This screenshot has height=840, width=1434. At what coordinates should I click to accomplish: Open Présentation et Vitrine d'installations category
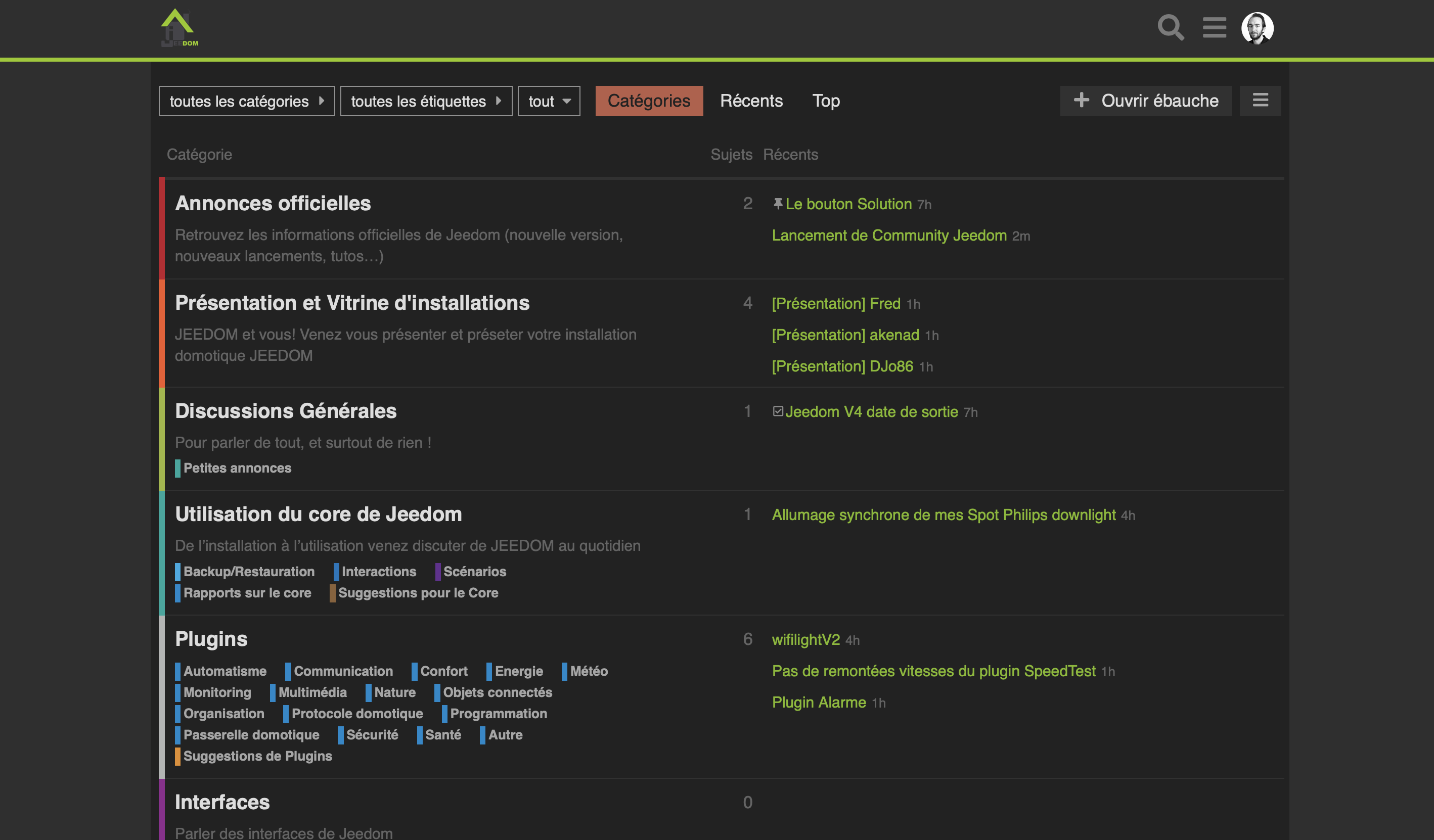tap(351, 303)
